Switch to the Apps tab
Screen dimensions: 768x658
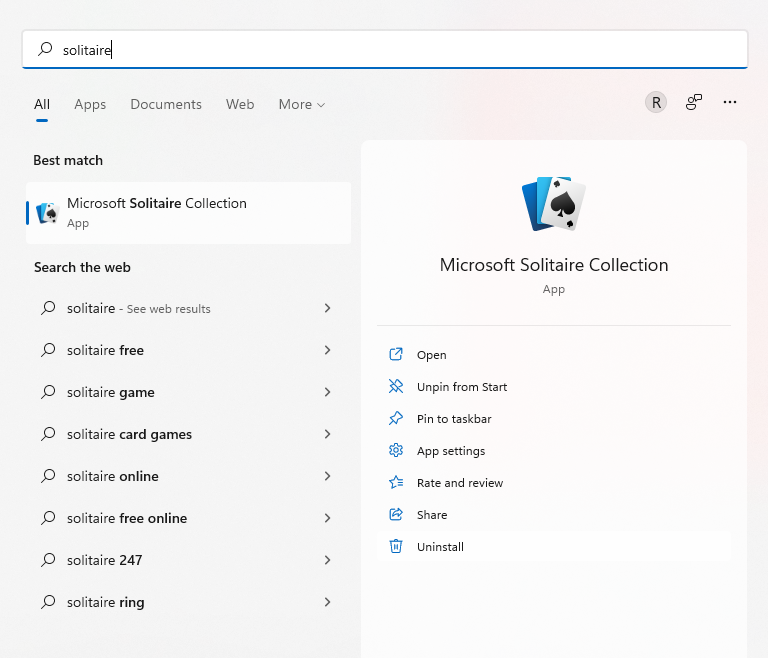(90, 104)
